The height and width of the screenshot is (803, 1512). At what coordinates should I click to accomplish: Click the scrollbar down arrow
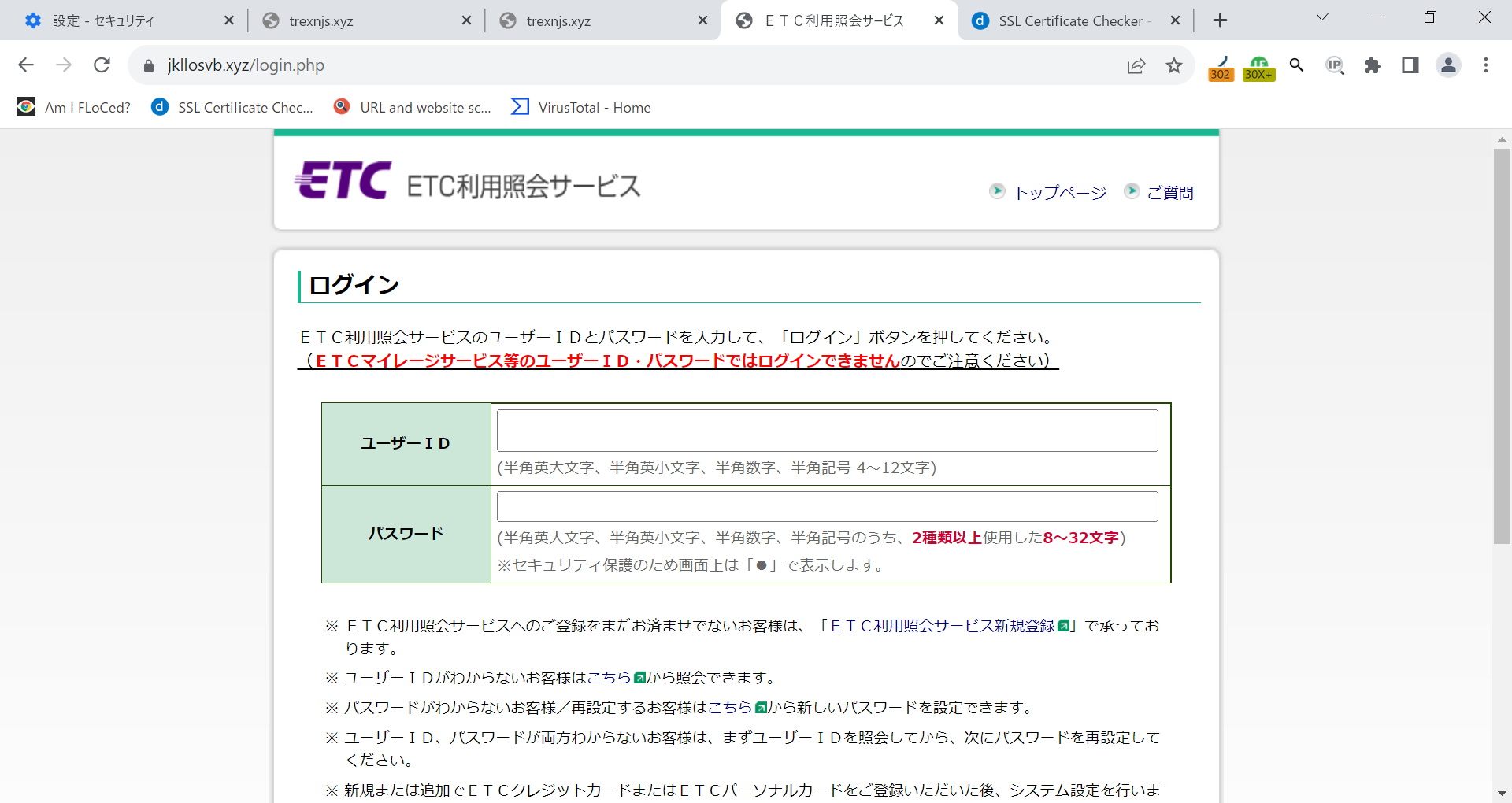(x=1502, y=793)
